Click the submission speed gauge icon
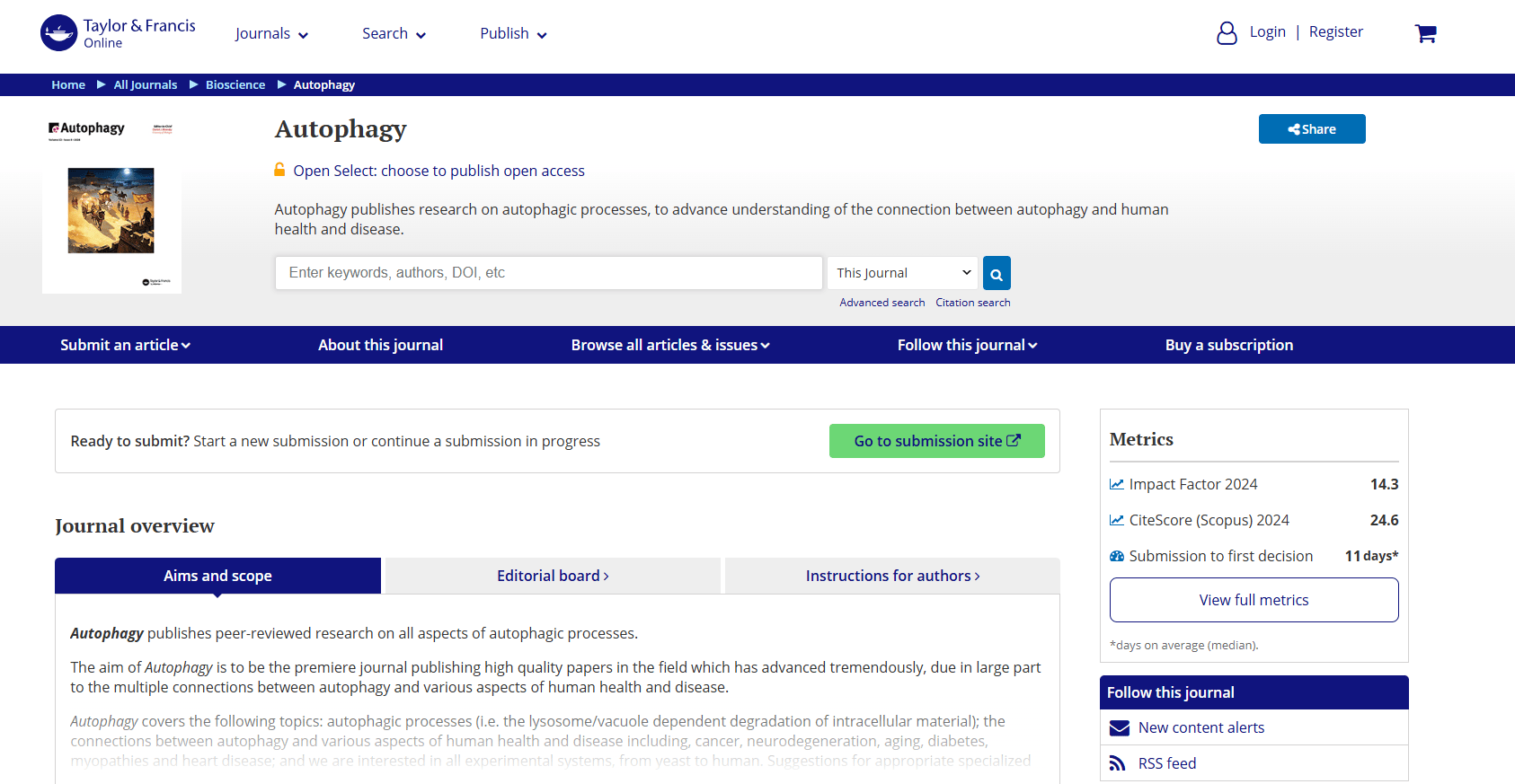The width and height of the screenshot is (1515, 784). [x=1117, y=556]
